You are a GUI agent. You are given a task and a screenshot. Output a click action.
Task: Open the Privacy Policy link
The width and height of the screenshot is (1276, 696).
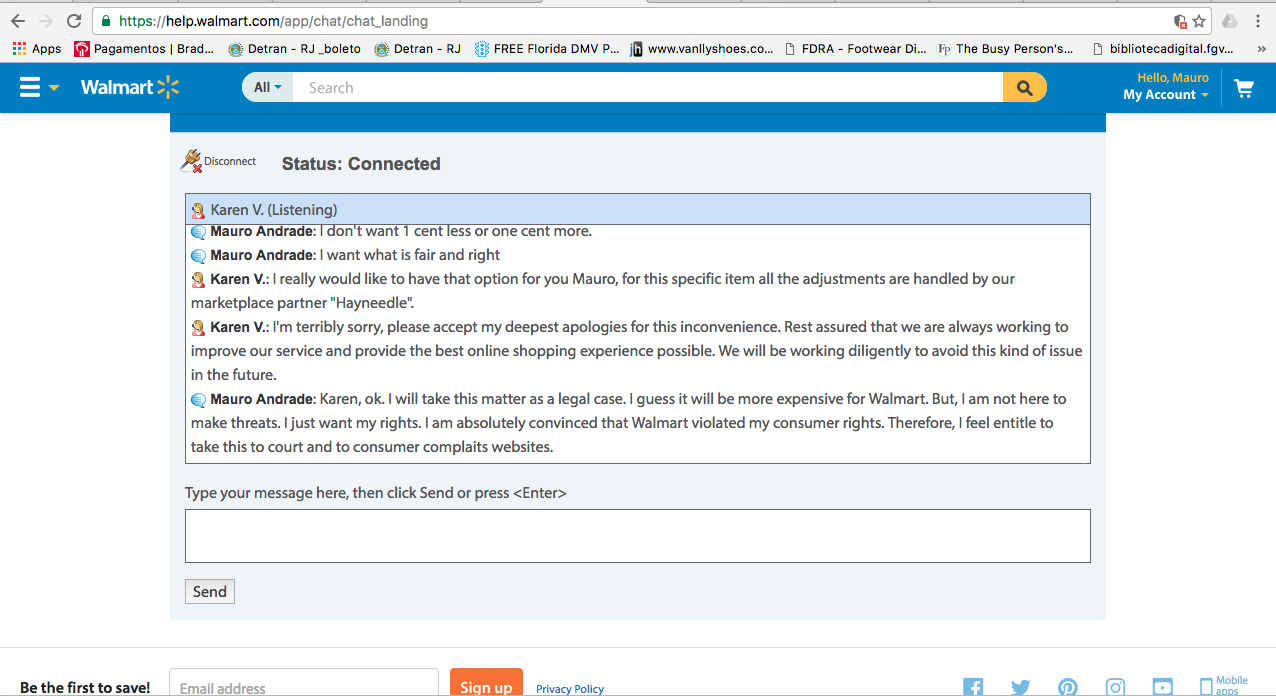click(x=569, y=688)
